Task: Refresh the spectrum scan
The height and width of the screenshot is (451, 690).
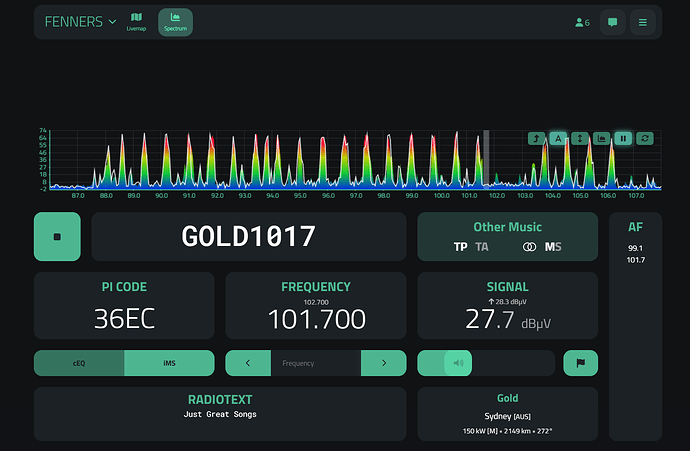Action: pos(645,138)
